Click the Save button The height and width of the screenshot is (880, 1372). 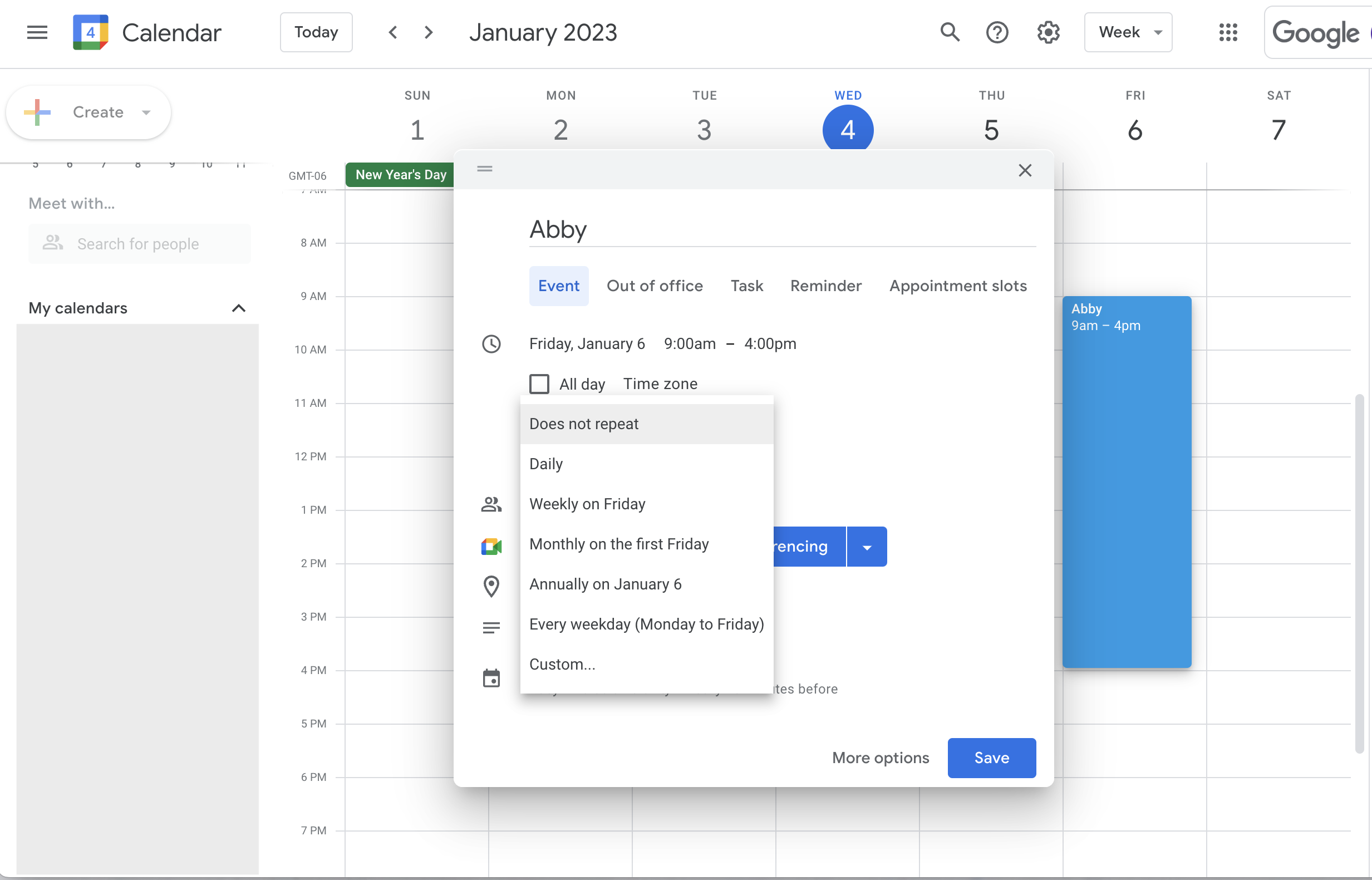[991, 758]
